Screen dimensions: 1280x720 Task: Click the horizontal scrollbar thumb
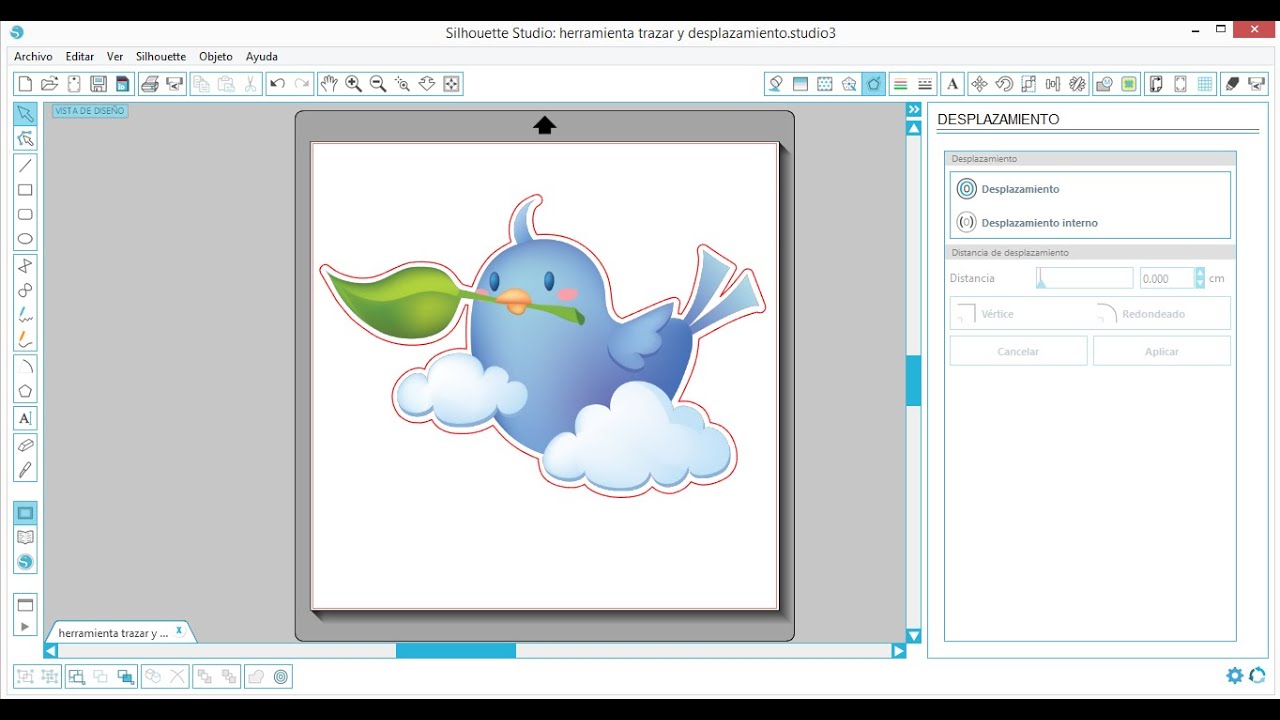pos(456,651)
